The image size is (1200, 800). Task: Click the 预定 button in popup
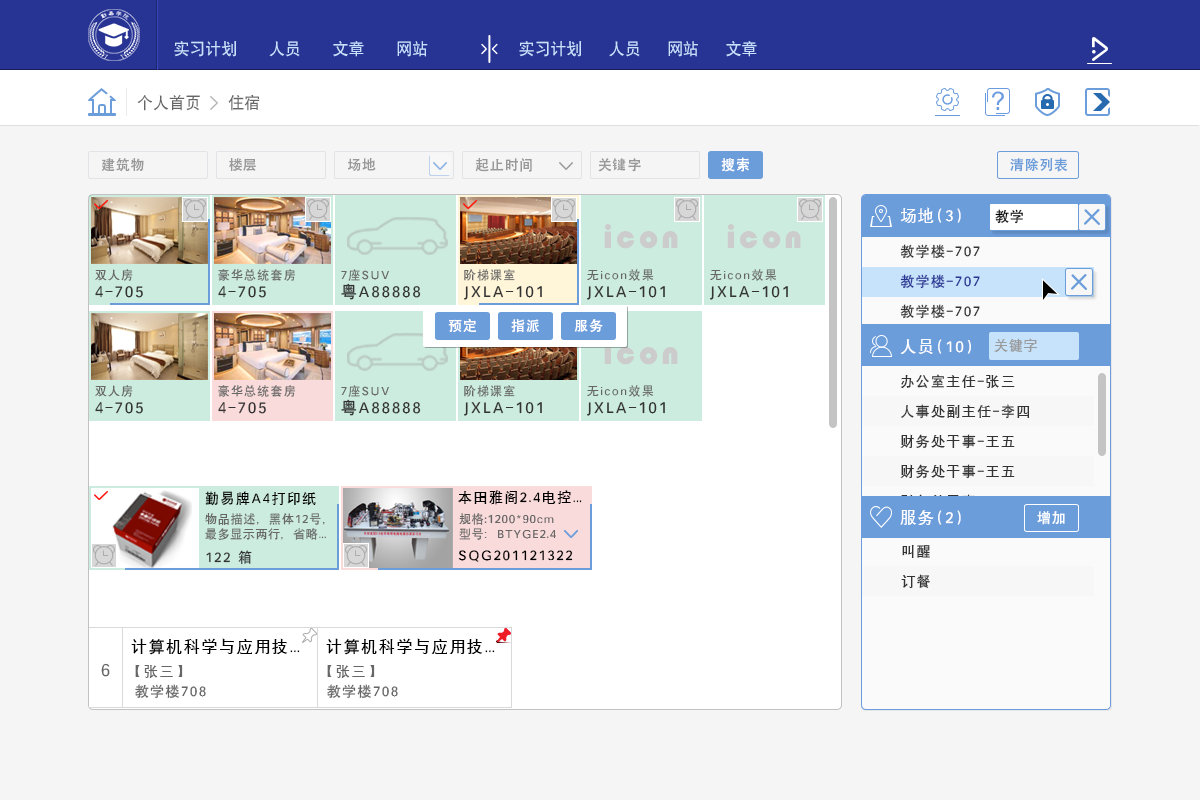pos(462,326)
